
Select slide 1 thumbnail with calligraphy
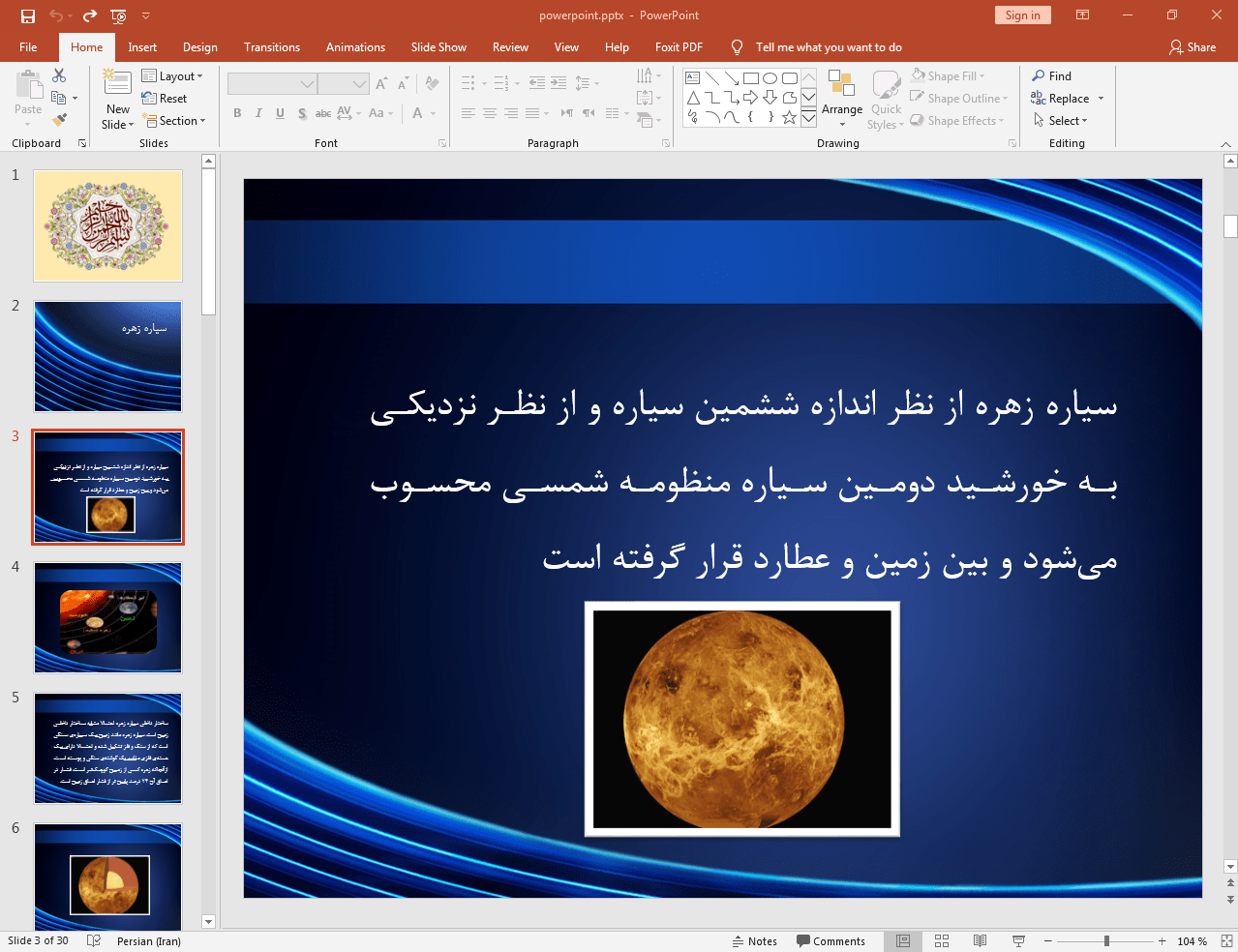(x=107, y=225)
